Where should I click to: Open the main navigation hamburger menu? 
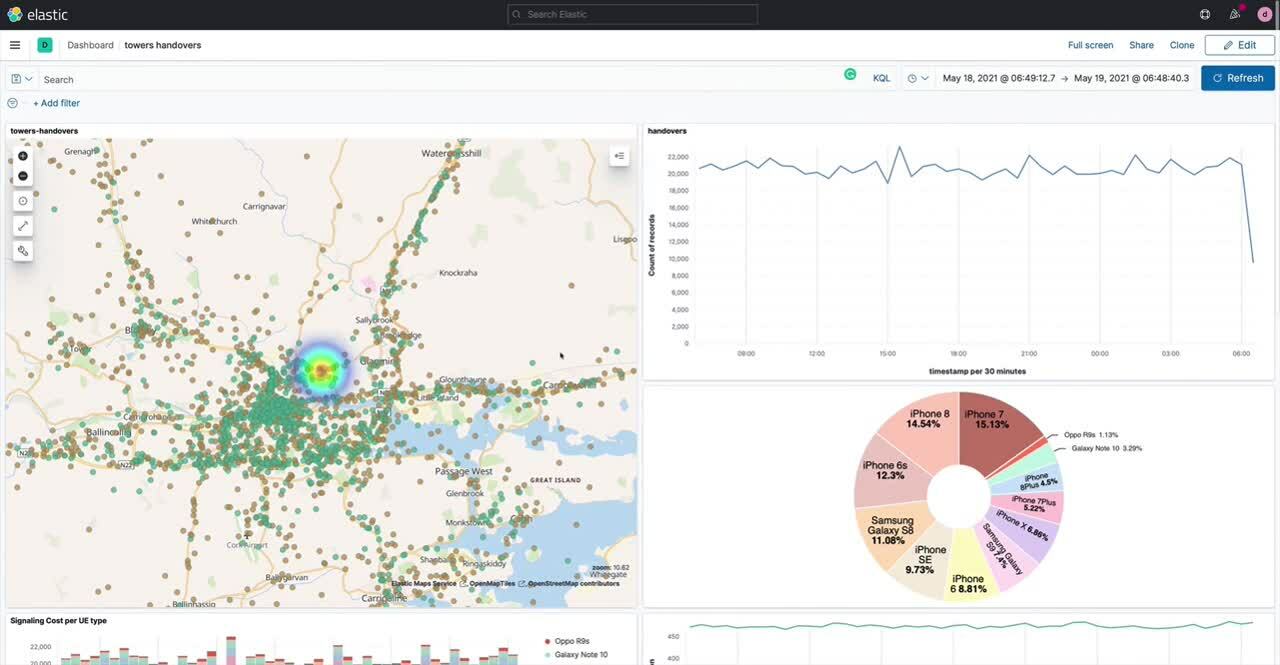(x=15, y=45)
